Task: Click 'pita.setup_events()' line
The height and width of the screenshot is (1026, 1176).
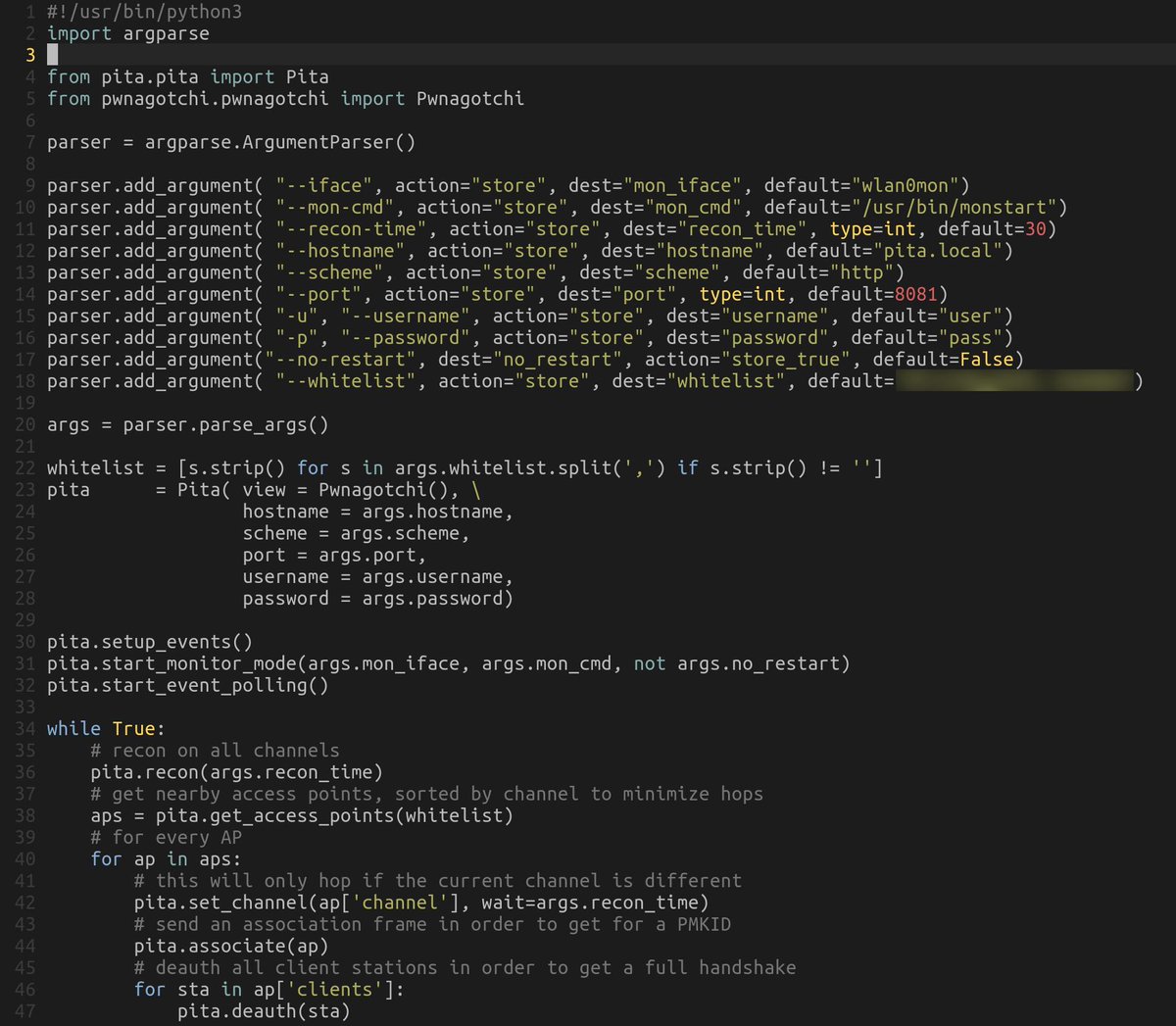Action: 150,642
